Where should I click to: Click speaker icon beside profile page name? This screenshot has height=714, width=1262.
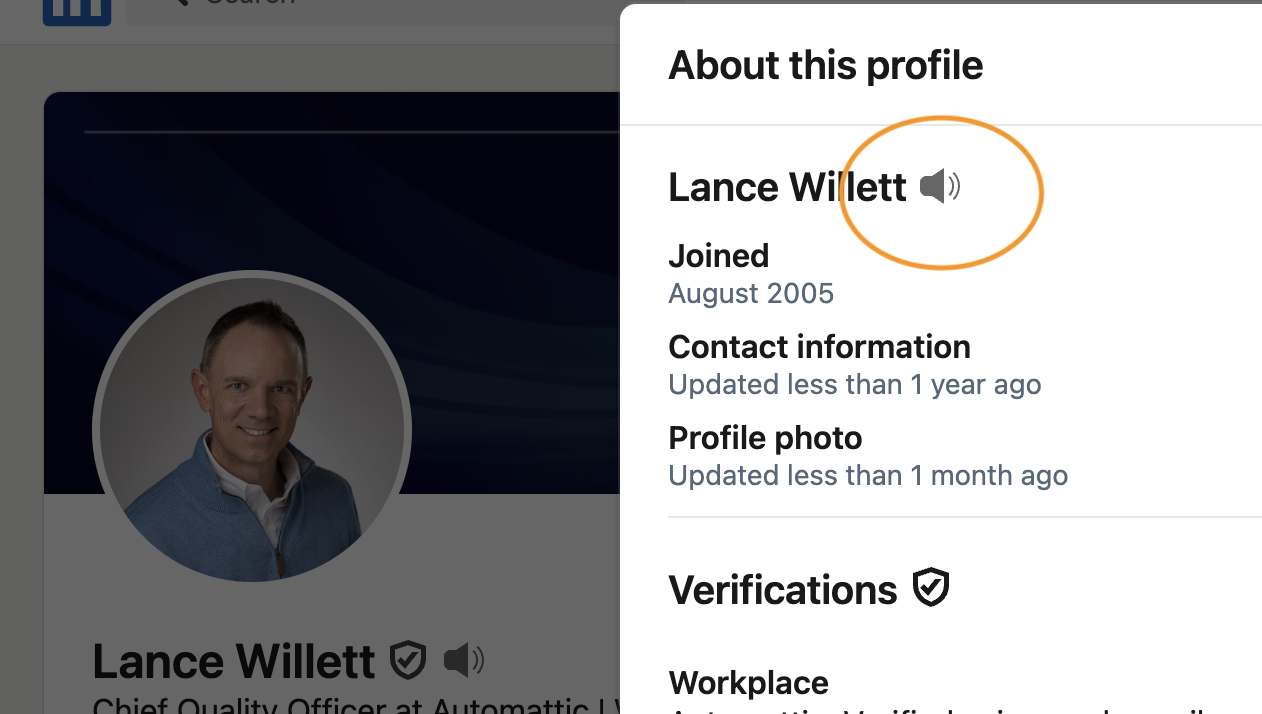(463, 660)
